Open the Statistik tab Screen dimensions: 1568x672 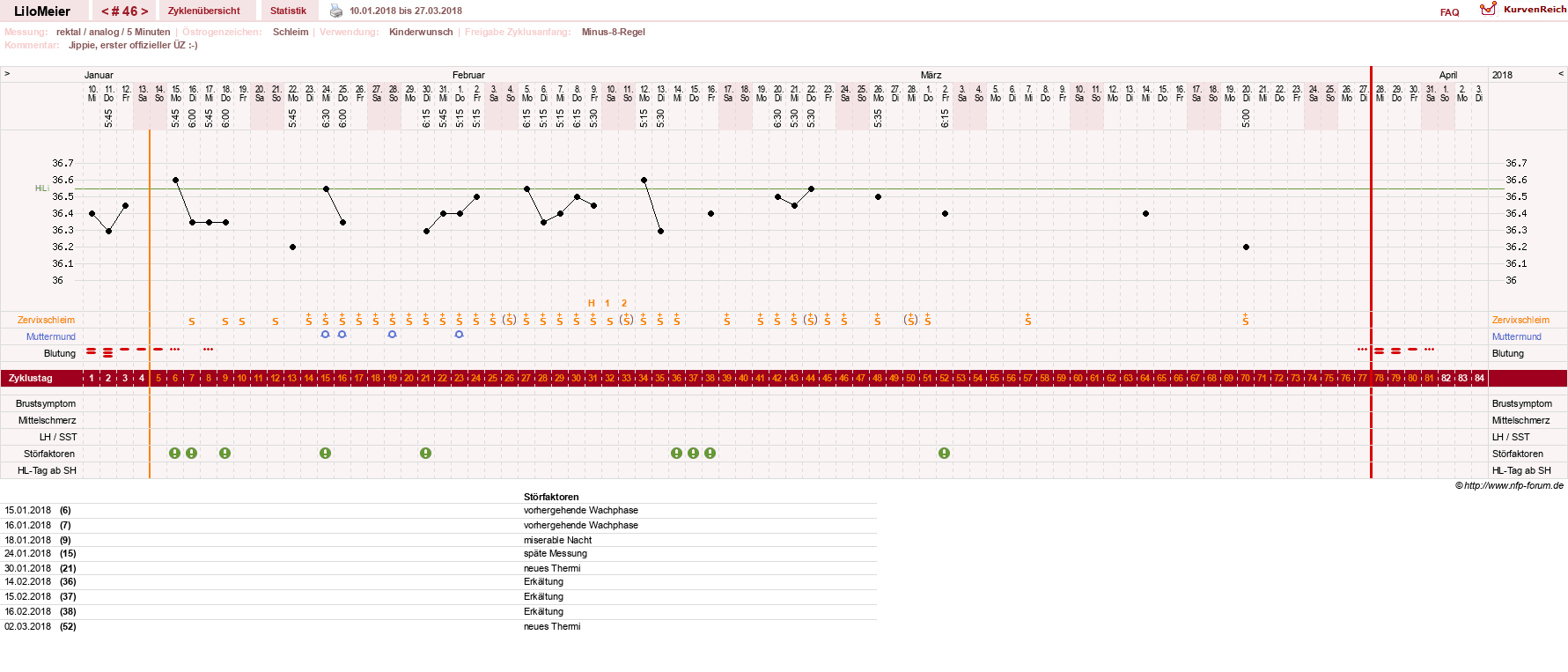[288, 11]
